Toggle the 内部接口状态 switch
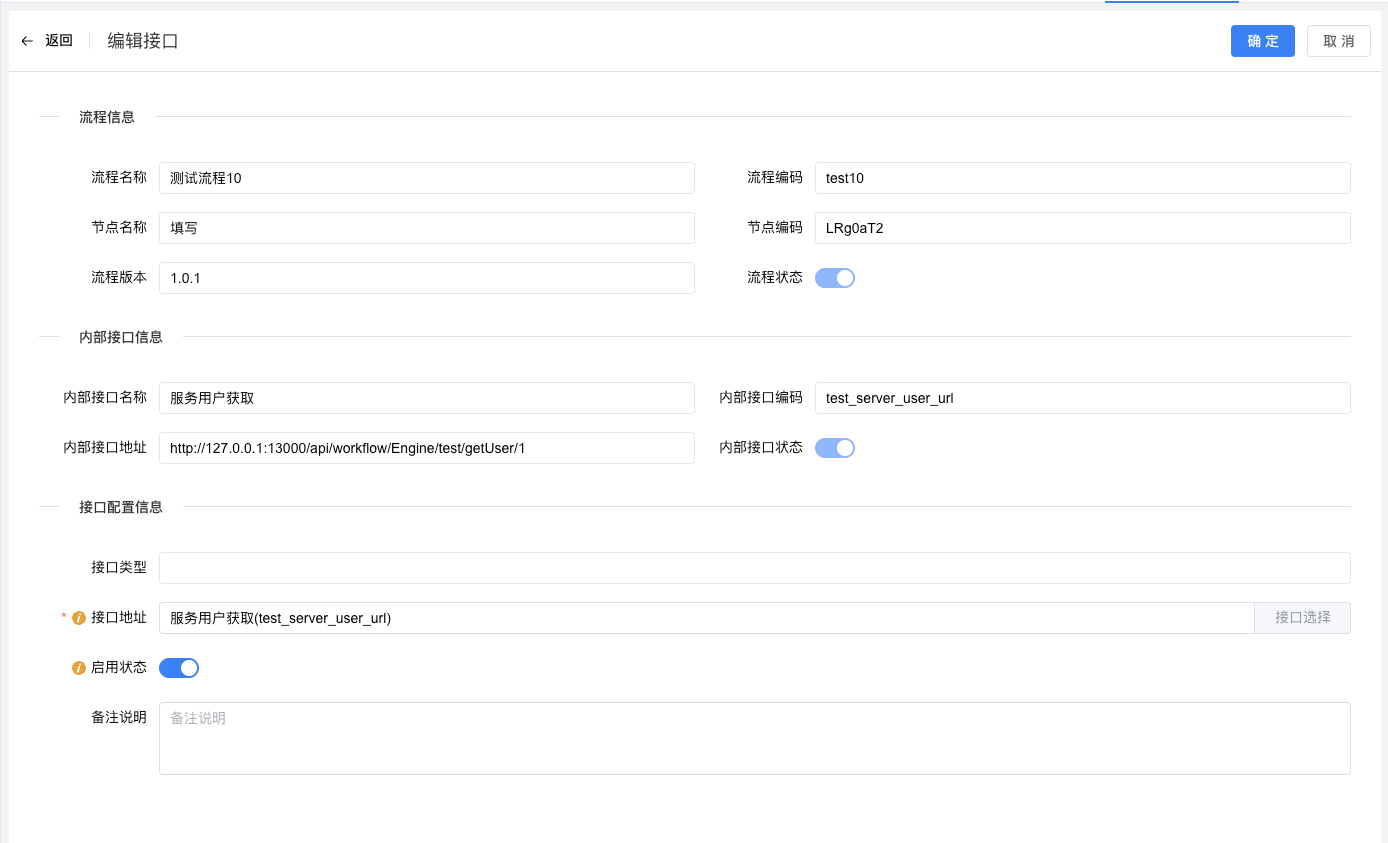 (x=834, y=448)
